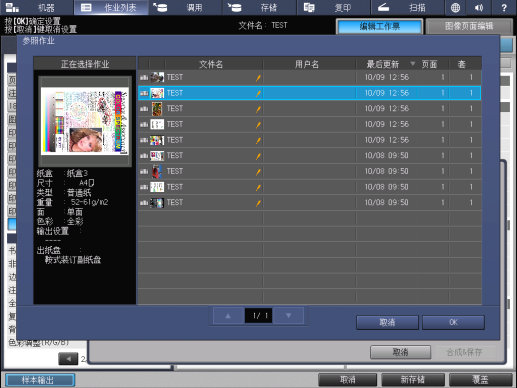Screen dimensions: 517x388
Task: Go to next page with down arrow
Action: [x=289, y=316]
